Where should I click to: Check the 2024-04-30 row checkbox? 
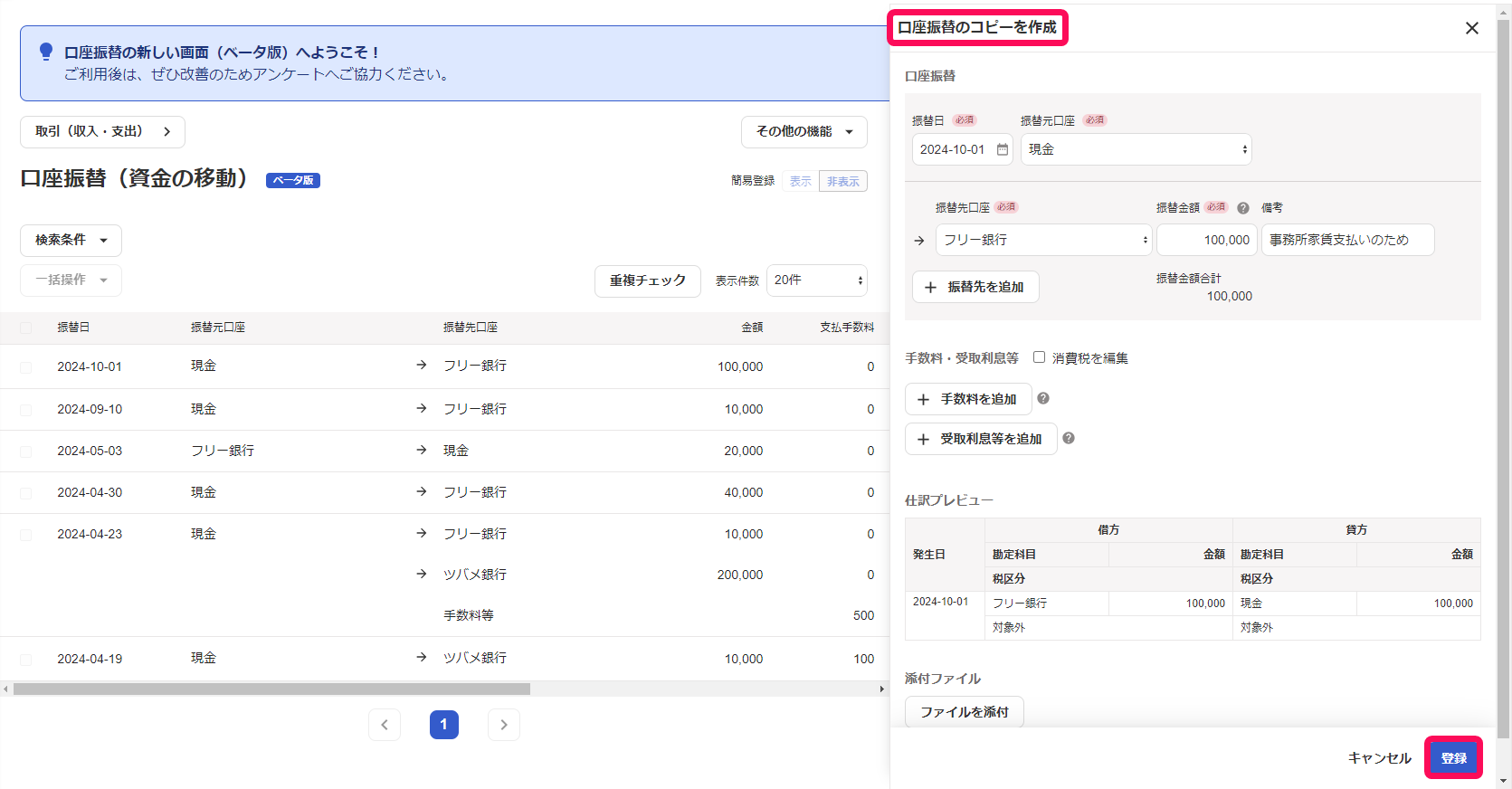click(25, 493)
